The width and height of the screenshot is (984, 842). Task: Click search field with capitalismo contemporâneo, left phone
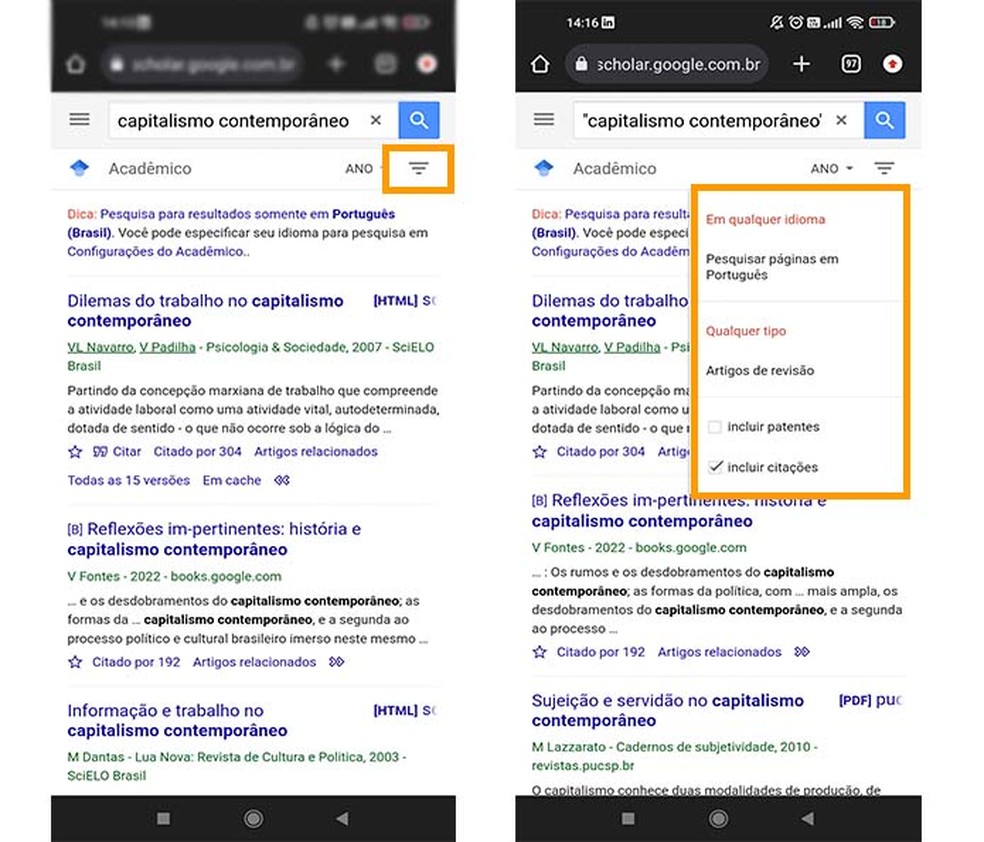[x=254, y=120]
